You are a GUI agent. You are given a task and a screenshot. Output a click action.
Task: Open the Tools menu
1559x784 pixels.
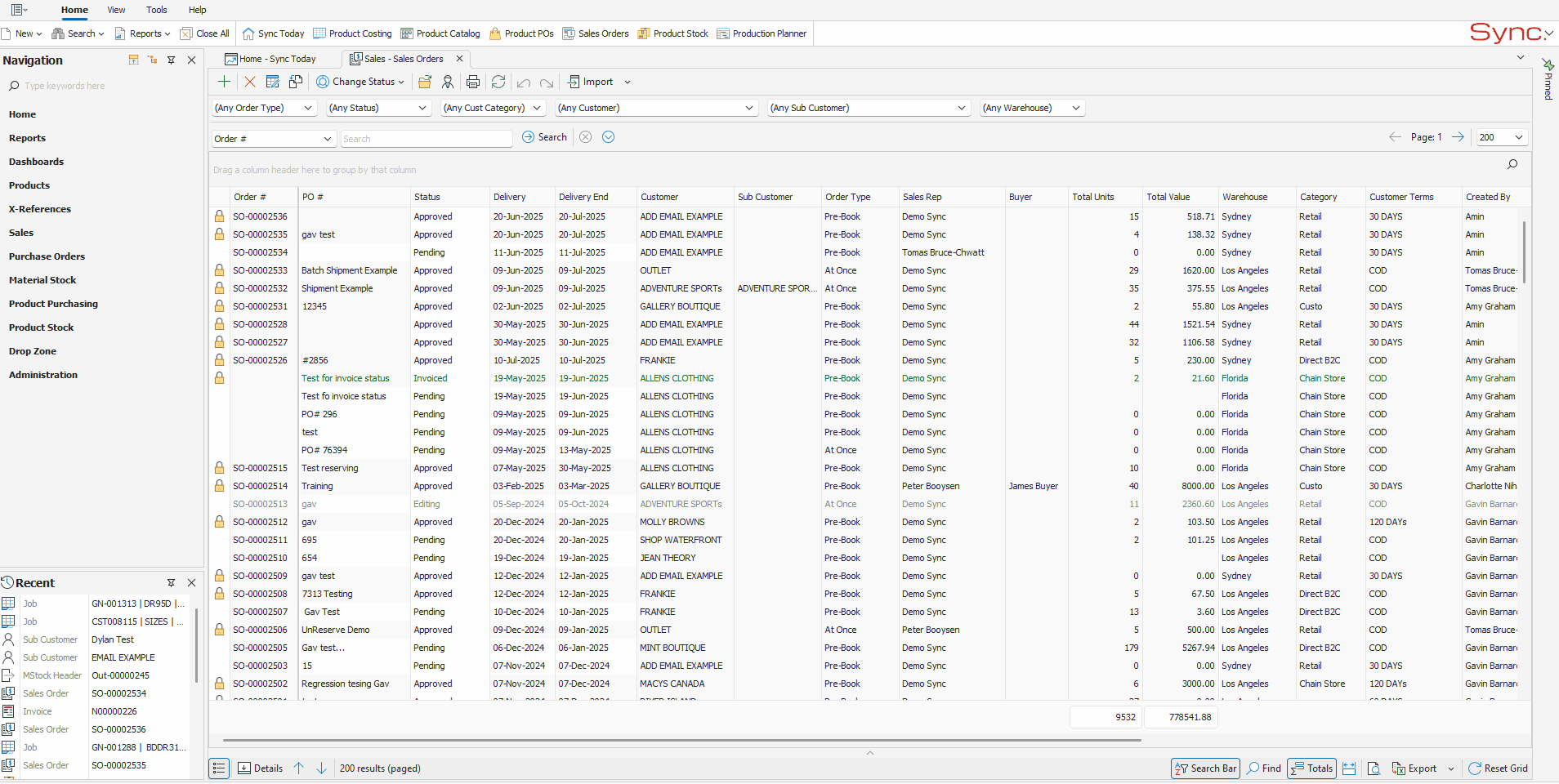(x=157, y=10)
